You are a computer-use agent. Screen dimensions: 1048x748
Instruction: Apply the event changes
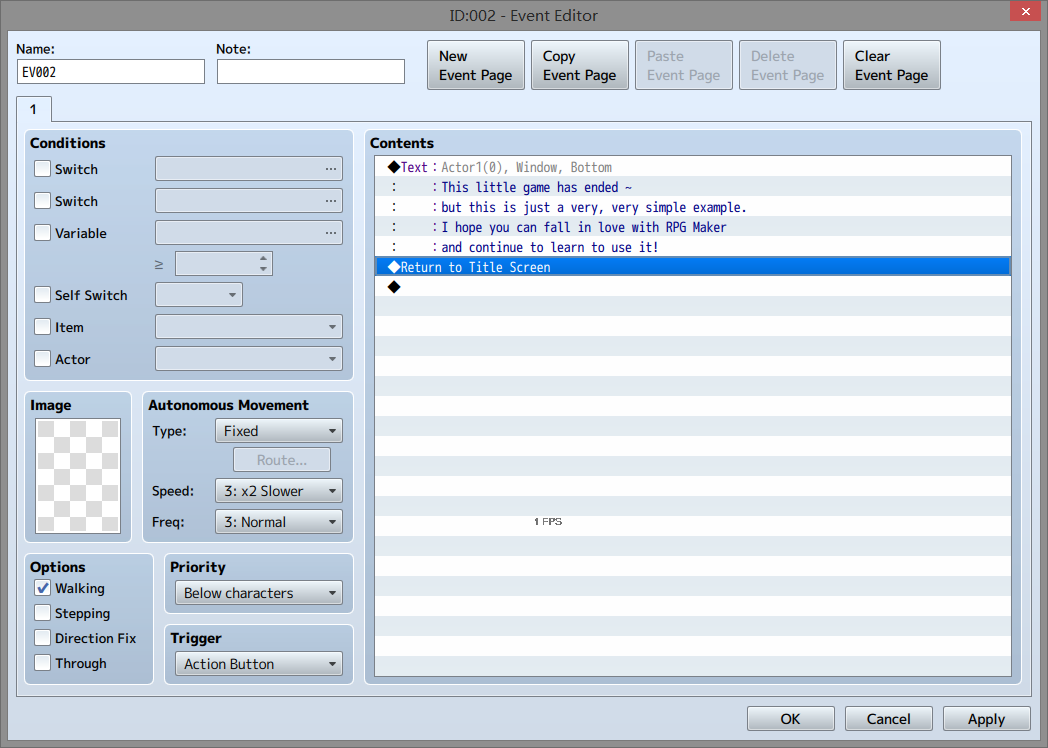987,719
